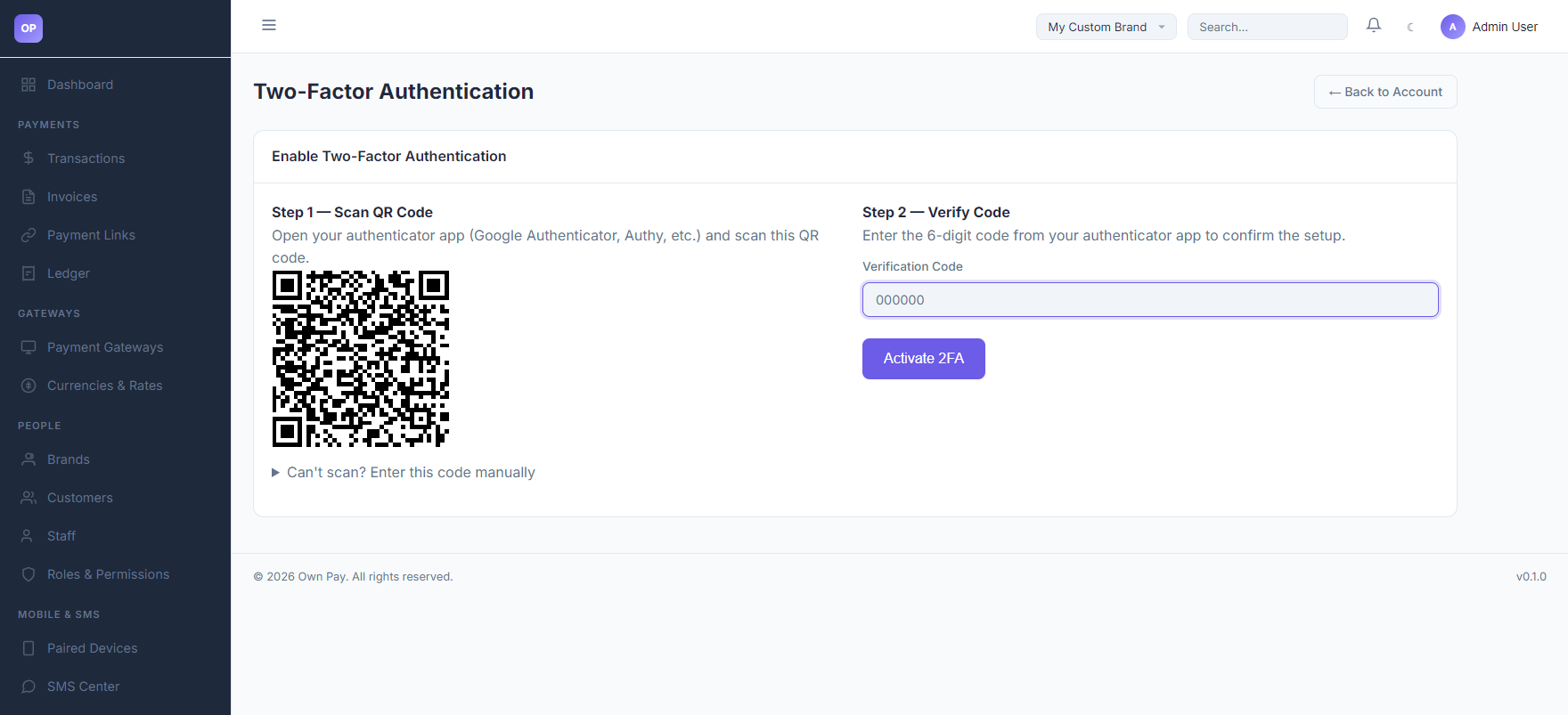This screenshot has height=715, width=1568.
Task: Click the Admin User avatar icon
Action: click(1453, 27)
